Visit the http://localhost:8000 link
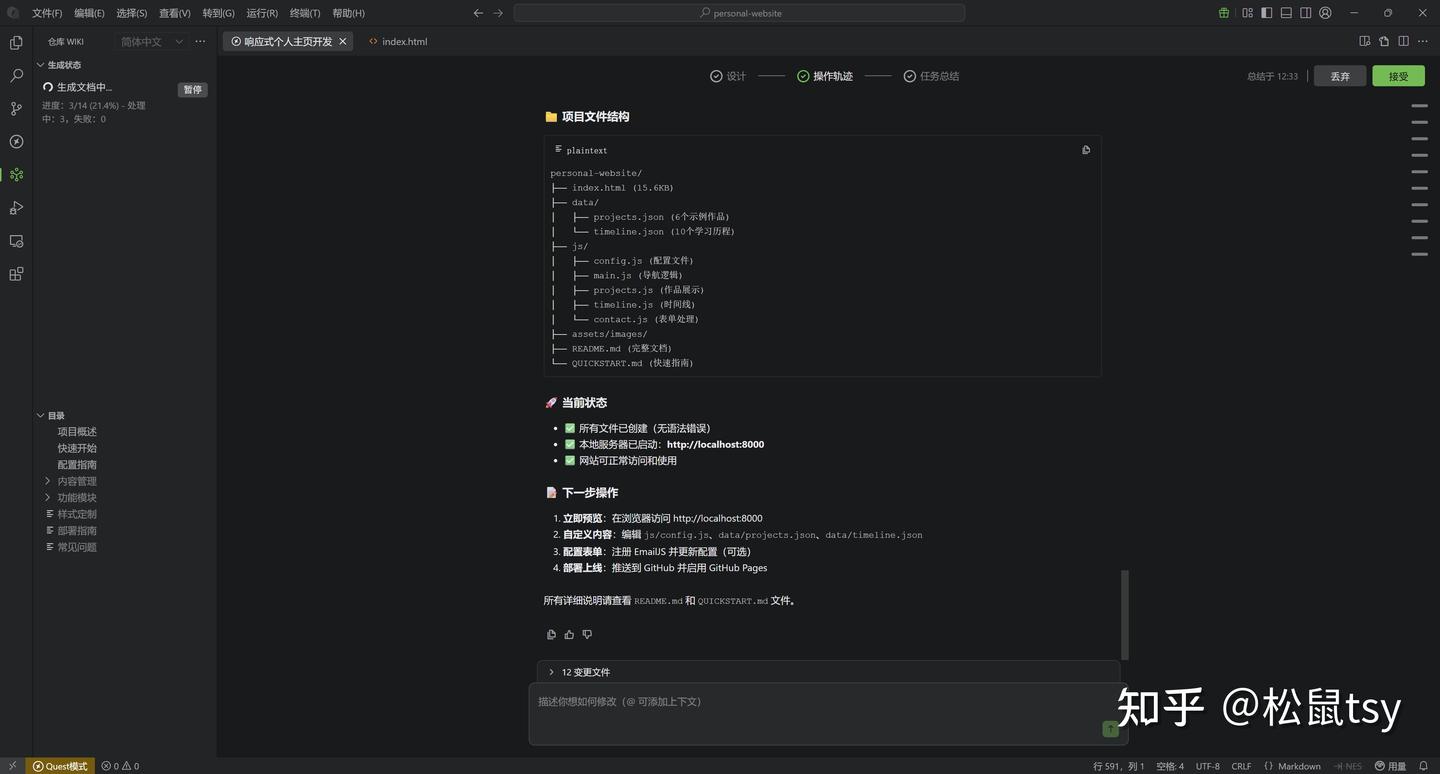 [714, 444]
